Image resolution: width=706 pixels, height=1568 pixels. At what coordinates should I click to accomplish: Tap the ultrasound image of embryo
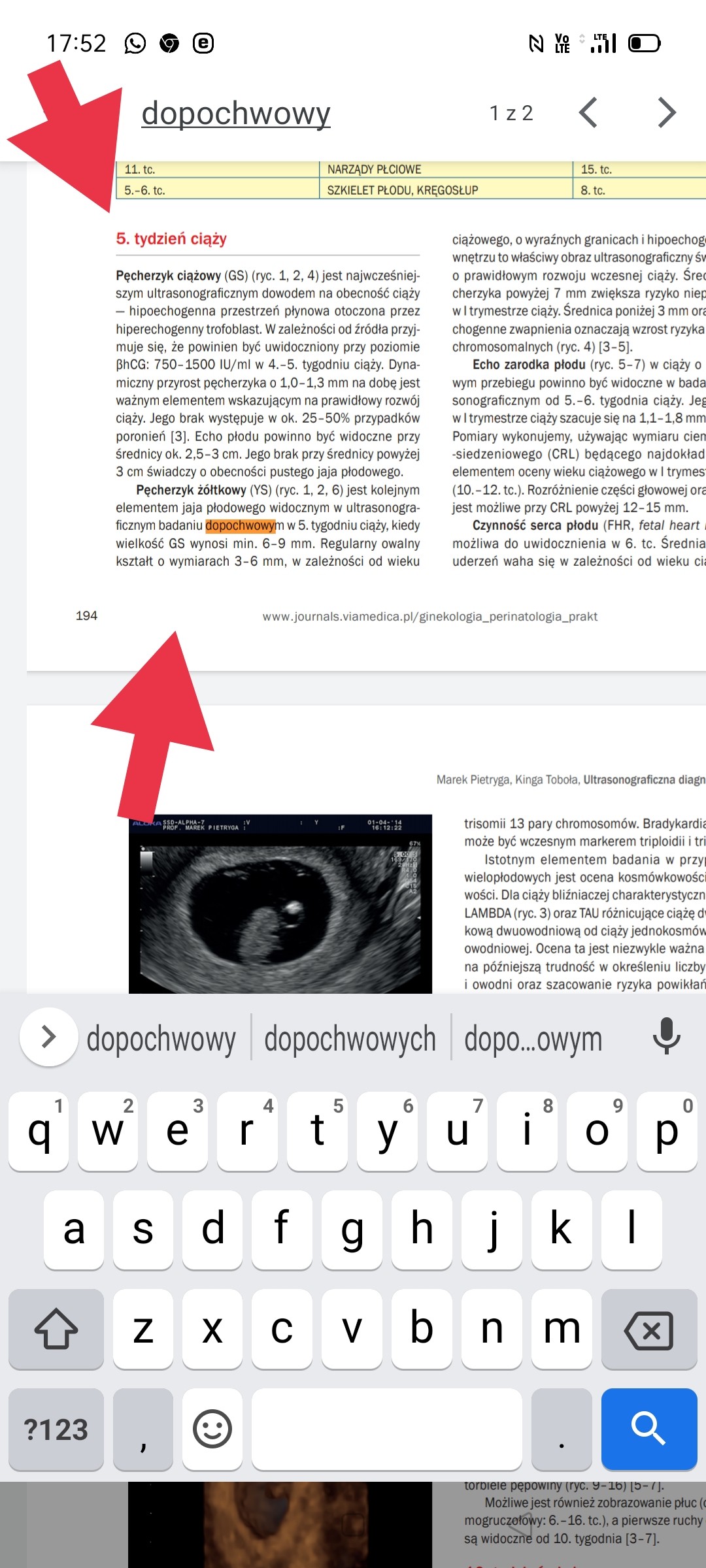[280, 905]
